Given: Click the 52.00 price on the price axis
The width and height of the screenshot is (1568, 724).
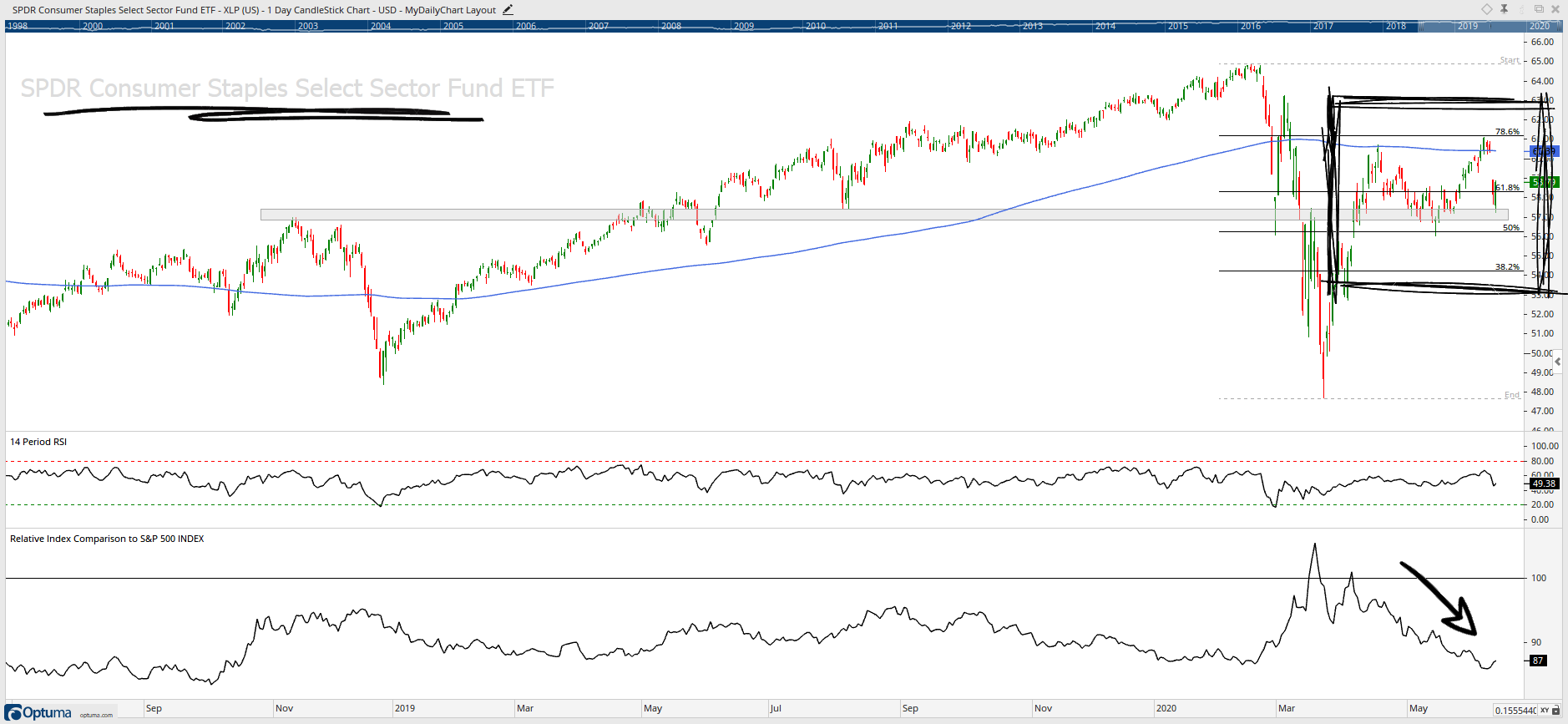Looking at the screenshot, I should pos(1542,314).
